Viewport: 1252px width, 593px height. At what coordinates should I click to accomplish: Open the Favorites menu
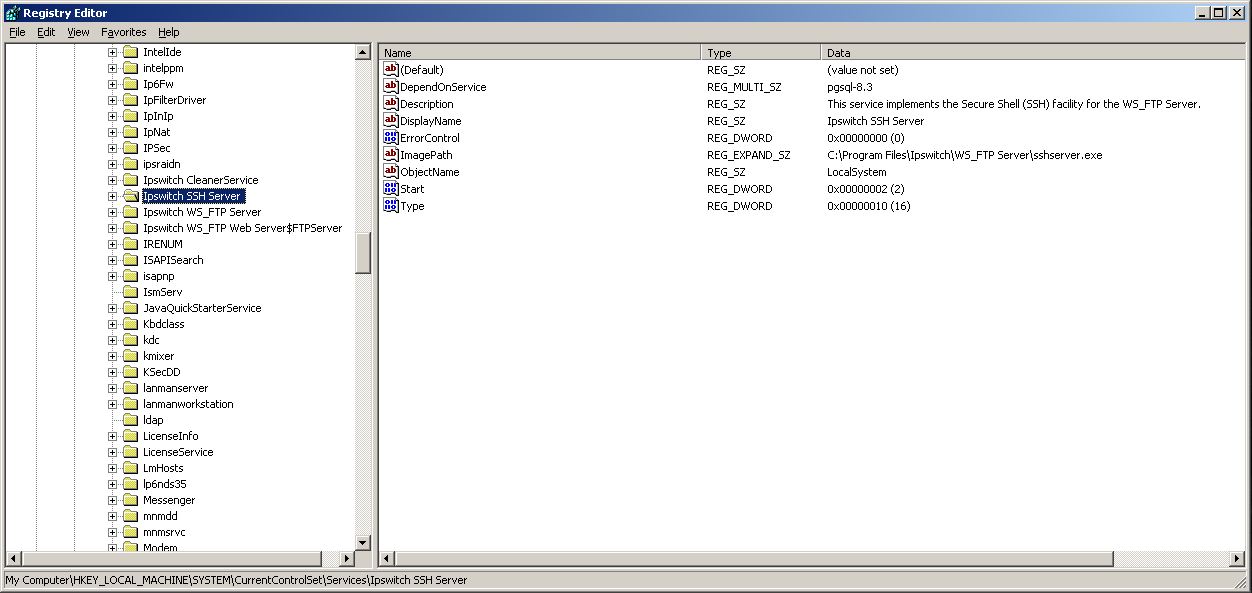point(123,32)
